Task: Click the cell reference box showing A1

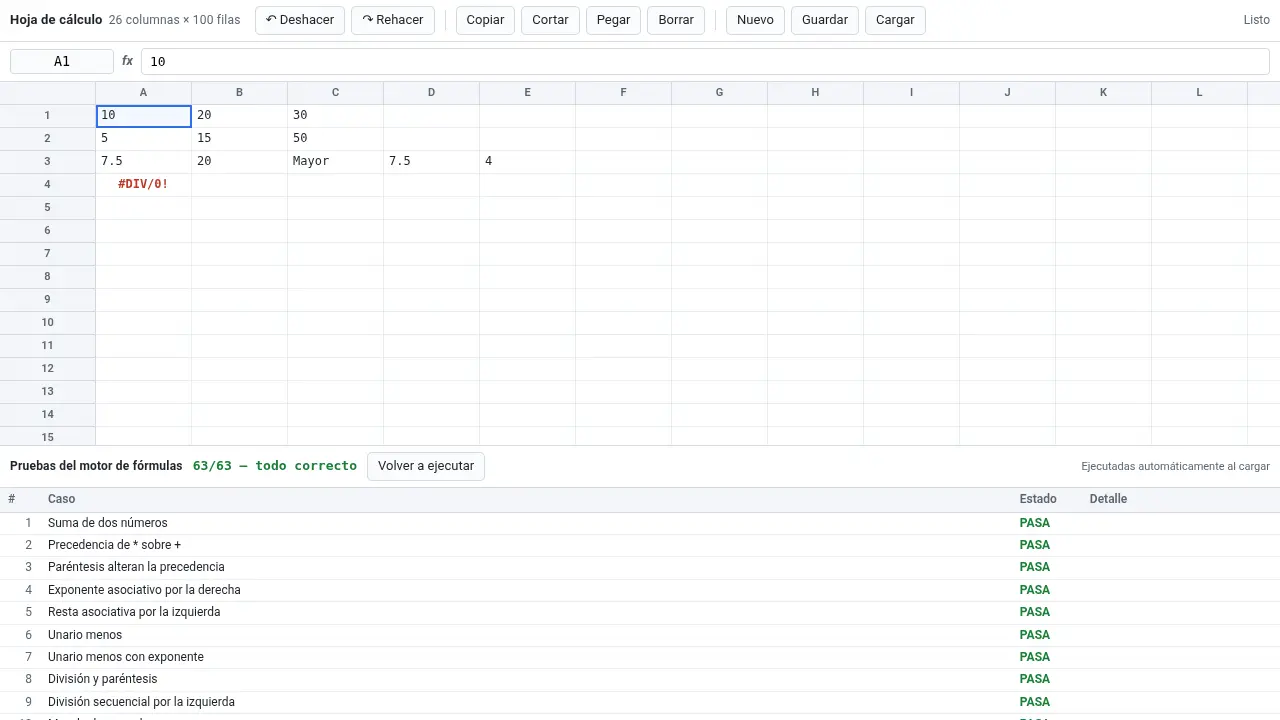Action: (62, 62)
